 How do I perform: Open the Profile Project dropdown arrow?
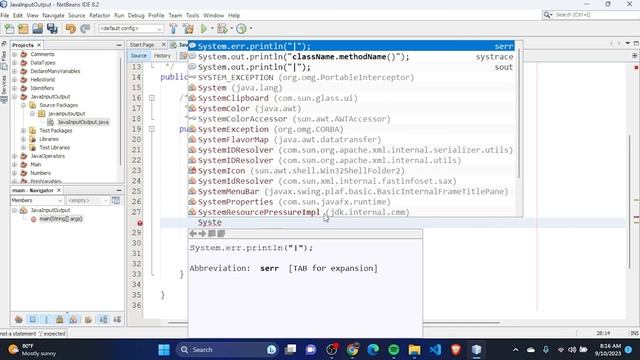(251, 29)
